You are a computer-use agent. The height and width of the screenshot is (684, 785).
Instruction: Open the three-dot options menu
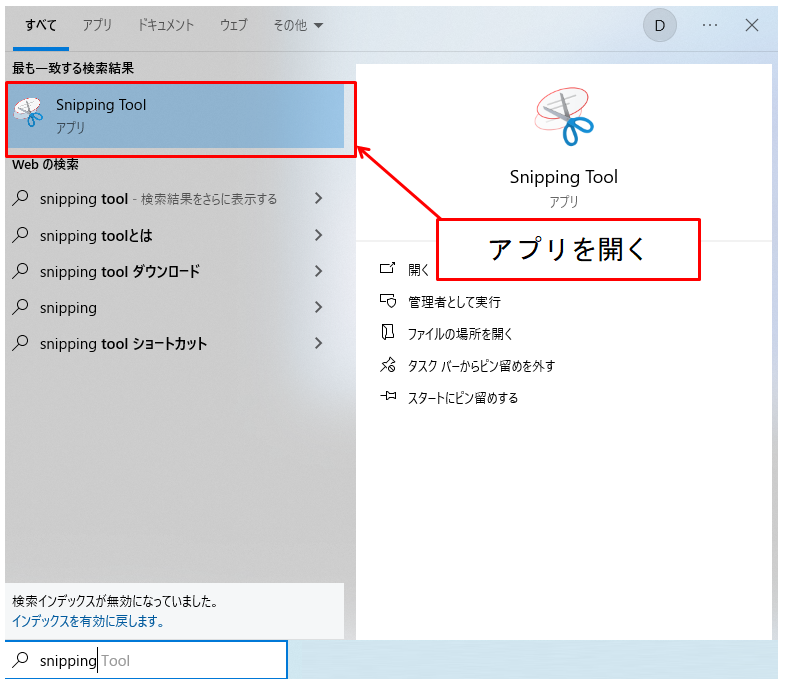point(710,25)
